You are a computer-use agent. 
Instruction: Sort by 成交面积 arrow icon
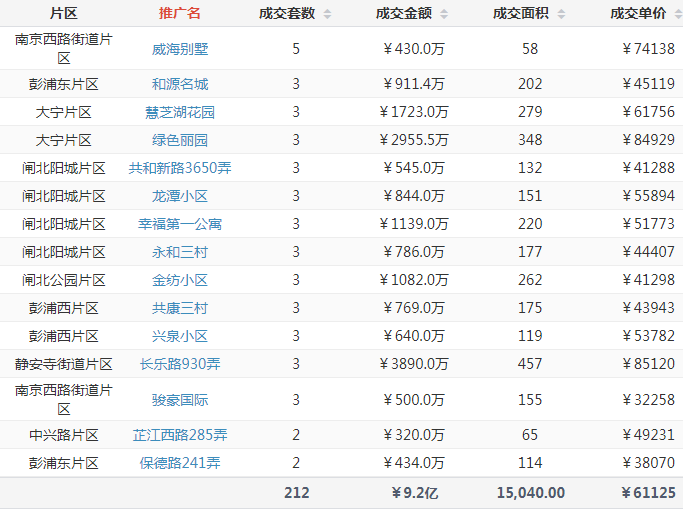[561, 14]
